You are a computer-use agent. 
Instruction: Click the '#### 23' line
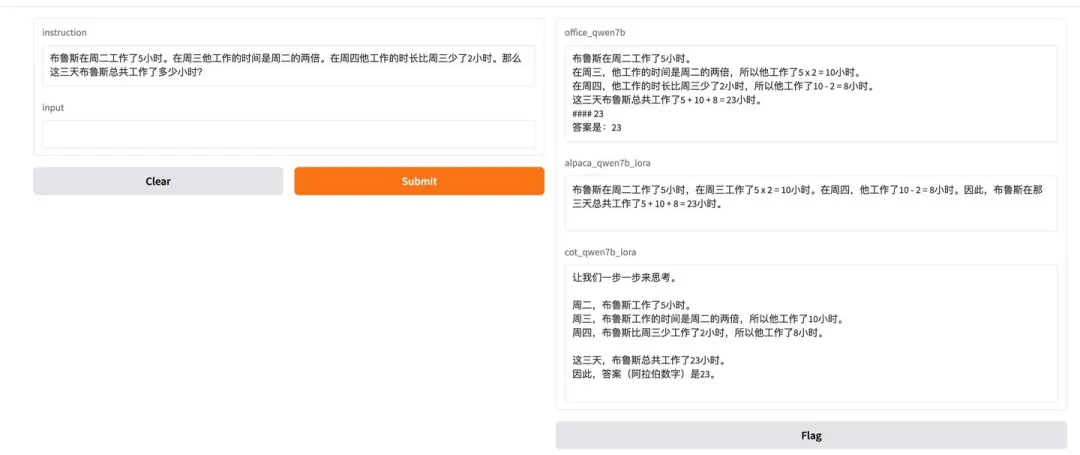(x=588, y=114)
